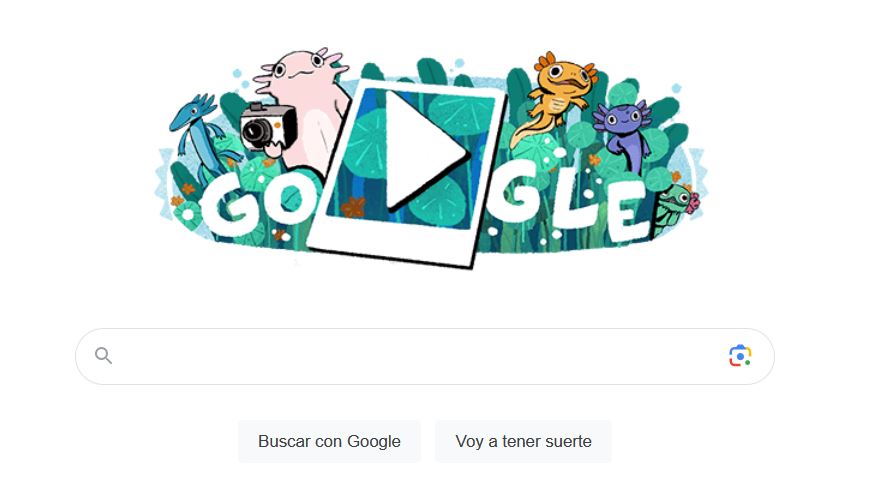Image resolution: width=890 pixels, height=484 pixels.
Task: Click the Buscar con Google button
Action: coord(329,441)
